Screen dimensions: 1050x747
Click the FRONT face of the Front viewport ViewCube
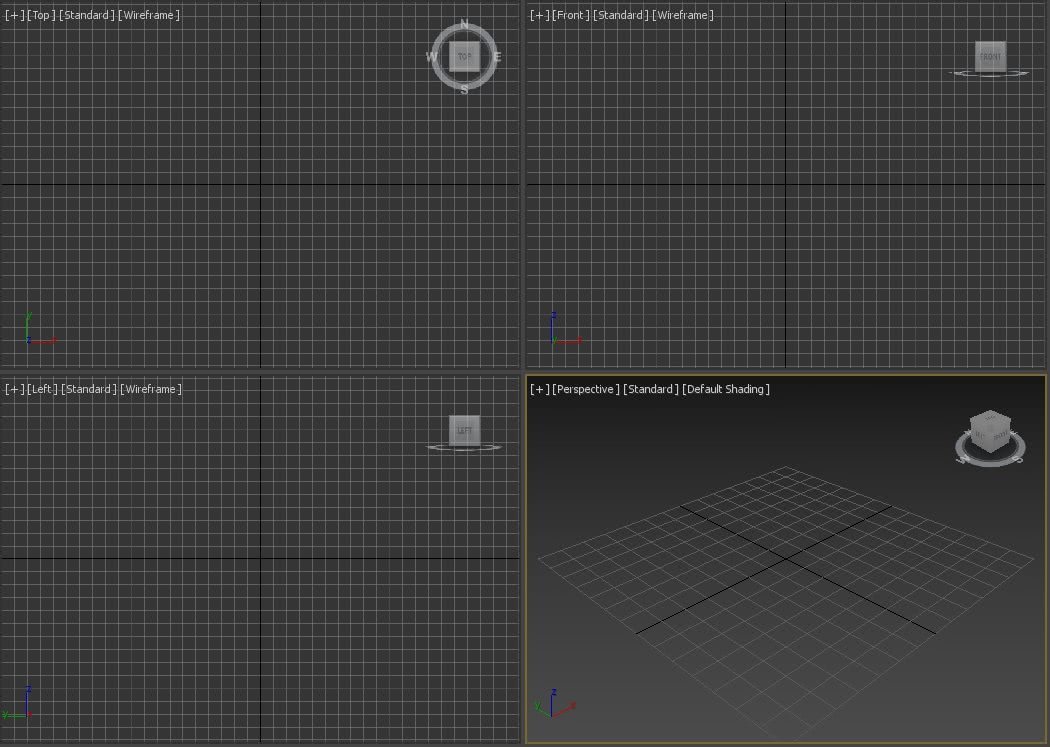(990, 56)
